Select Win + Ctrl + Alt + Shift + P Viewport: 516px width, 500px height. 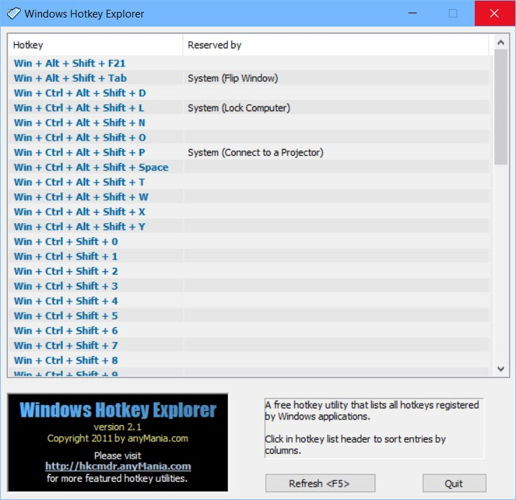pyautogui.click(x=248, y=152)
